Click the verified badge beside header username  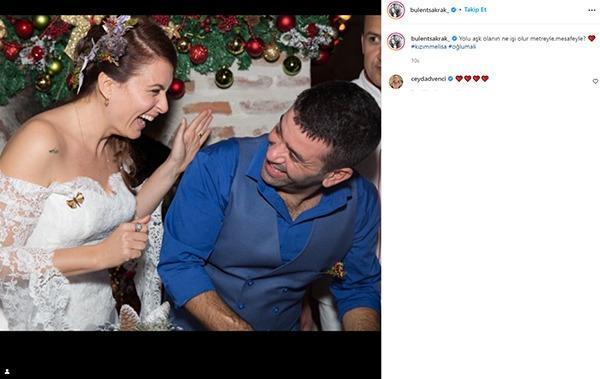[x=453, y=10]
